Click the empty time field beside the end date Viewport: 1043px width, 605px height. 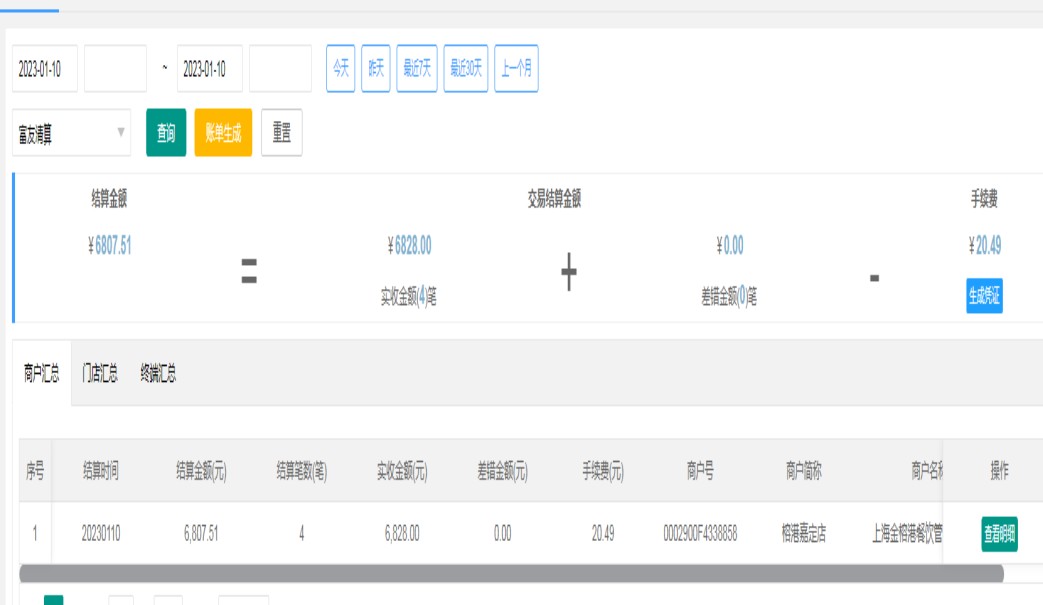pos(280,69)
